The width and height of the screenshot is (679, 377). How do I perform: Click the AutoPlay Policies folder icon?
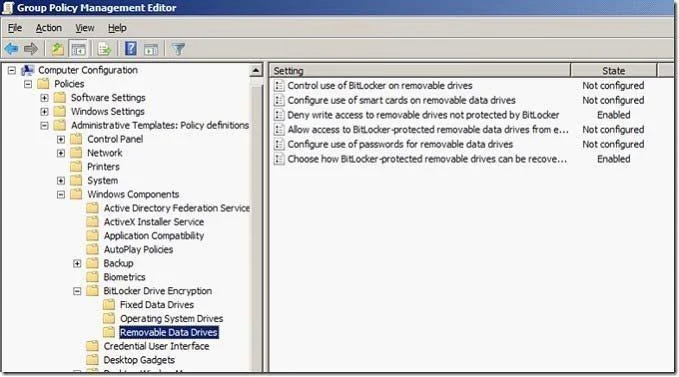click(92, 249)
